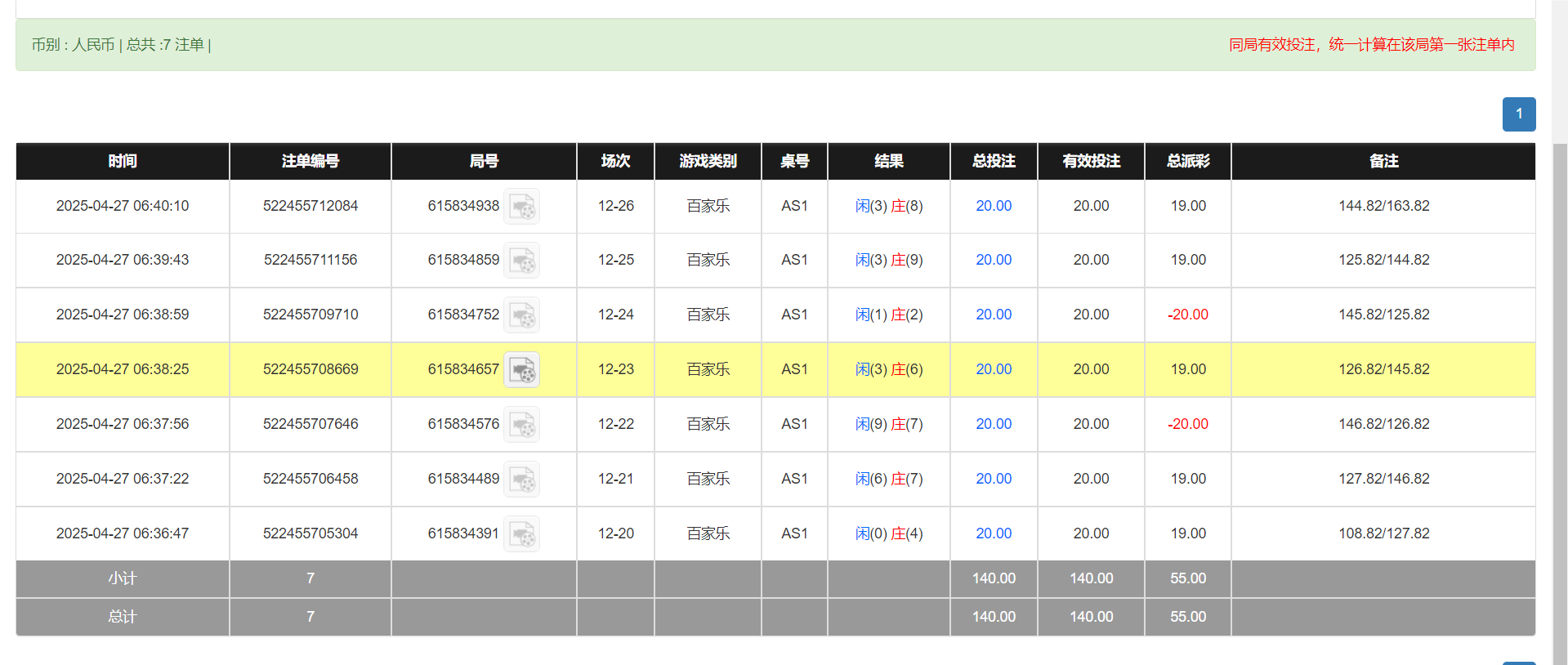Go to page 1 in pagination
The height and width of the screenshot is (665, 1568).
click(x=1518, y=114)
